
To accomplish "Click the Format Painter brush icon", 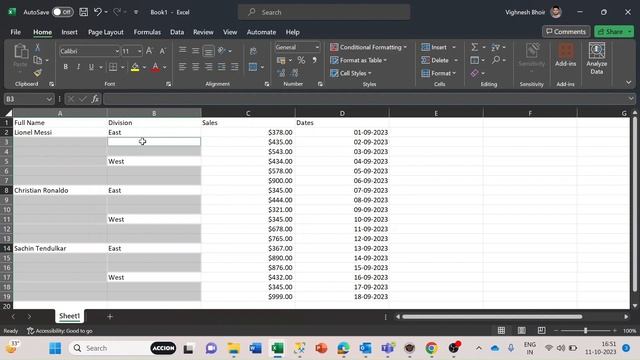I will click(x=38, y=73).
